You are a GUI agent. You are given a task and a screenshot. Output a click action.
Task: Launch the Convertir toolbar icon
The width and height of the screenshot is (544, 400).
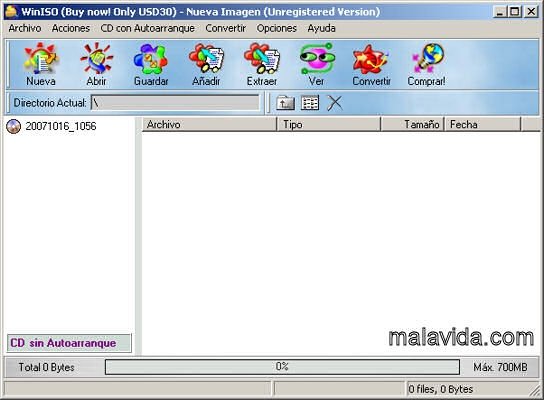click(371, 59)
